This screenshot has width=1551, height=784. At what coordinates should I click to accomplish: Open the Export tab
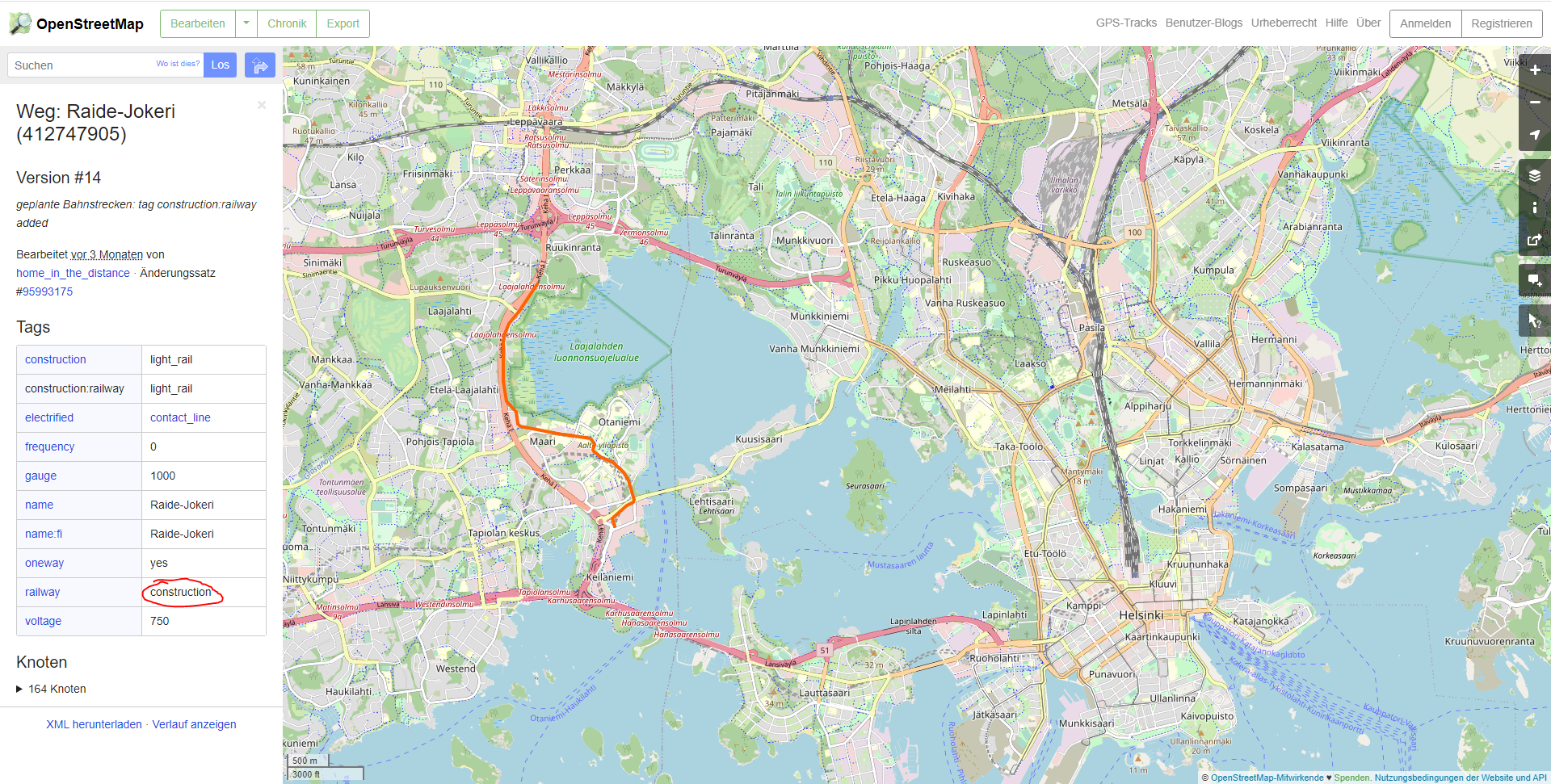click(343, 23)
